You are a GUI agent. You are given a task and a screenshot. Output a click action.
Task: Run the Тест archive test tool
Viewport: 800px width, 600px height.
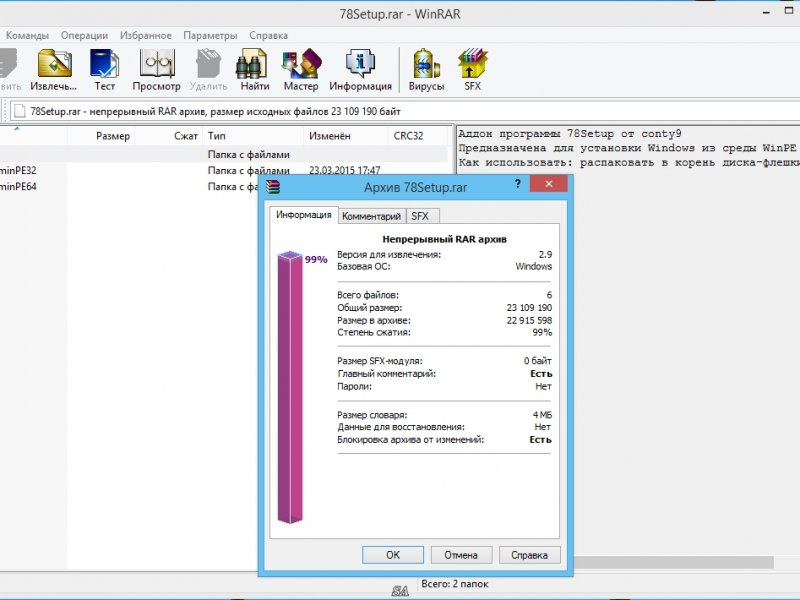point(104,70)
